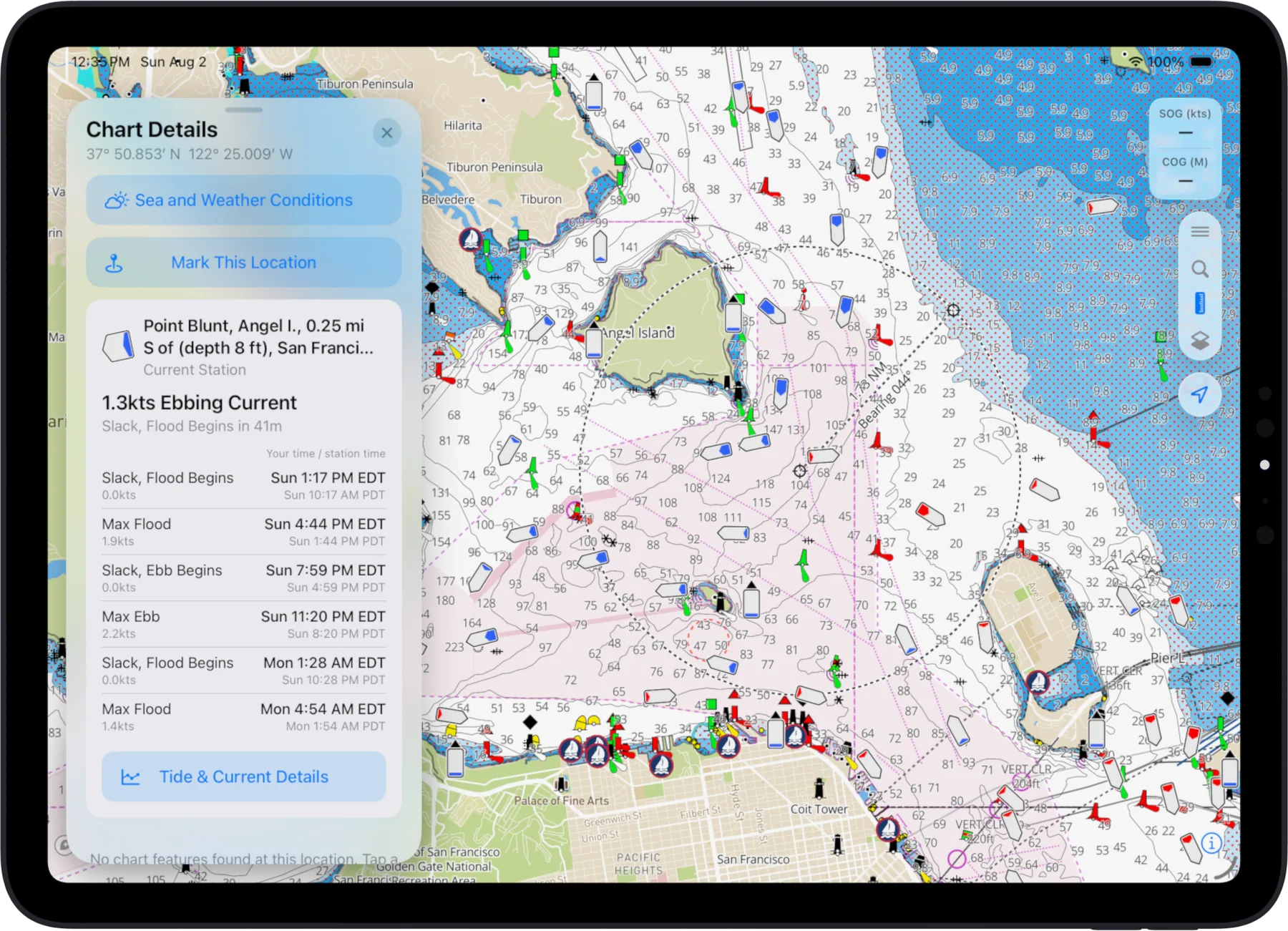This screenshot has width=1288, height=931.
Task: Click the anchor icon in Mark This Location
Action: pos(114,263)
